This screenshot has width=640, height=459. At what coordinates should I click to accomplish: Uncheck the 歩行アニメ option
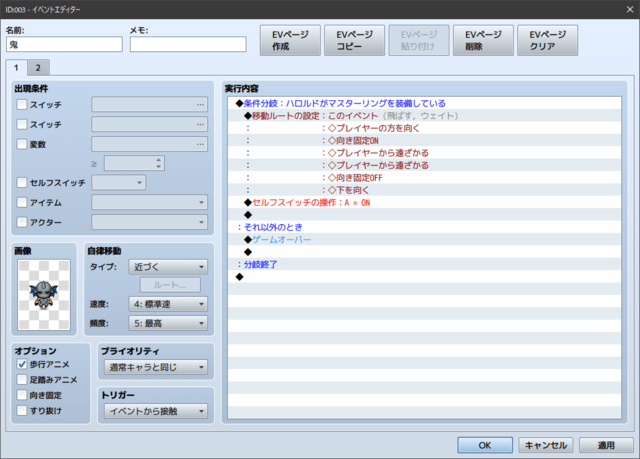(22, 364)
